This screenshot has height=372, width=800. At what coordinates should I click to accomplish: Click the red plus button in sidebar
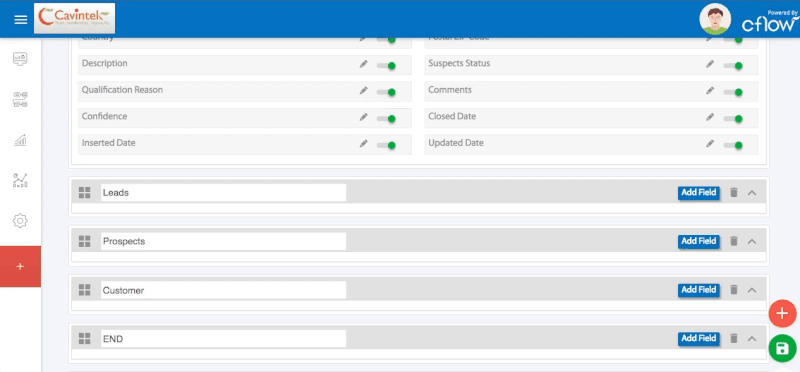(x=20, y=266)
